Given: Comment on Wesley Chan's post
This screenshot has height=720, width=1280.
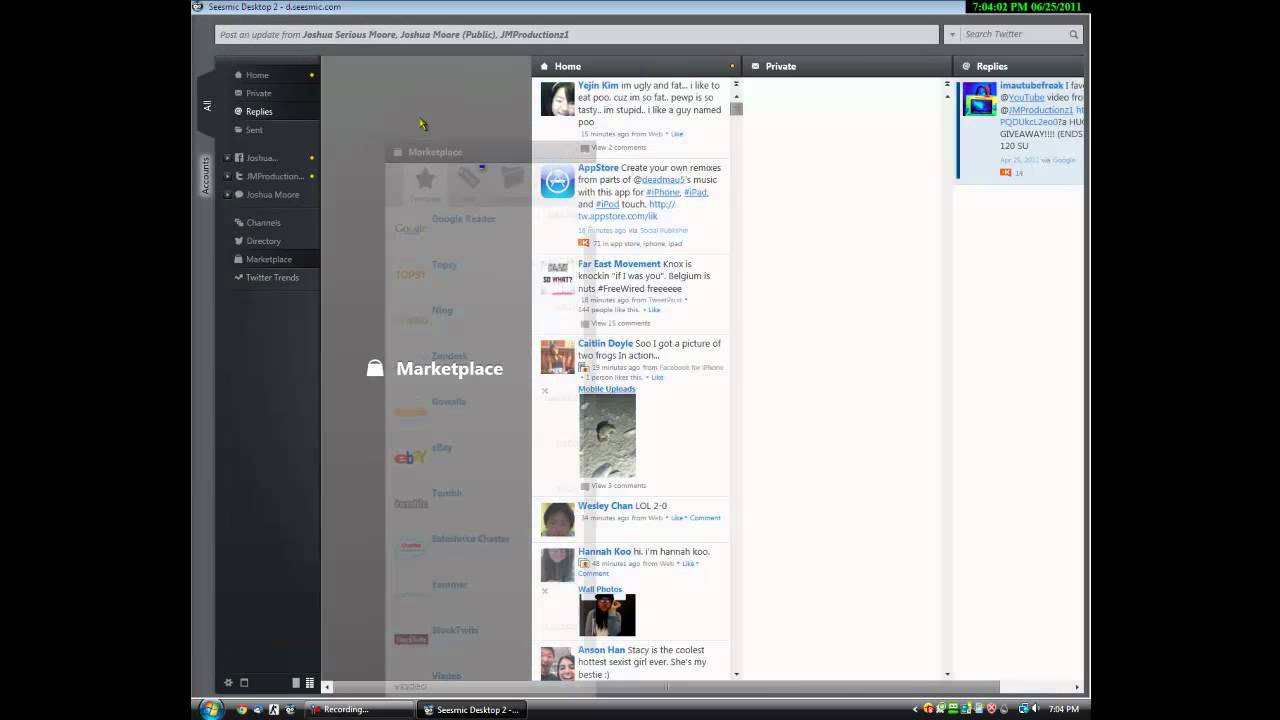Looking at the screenshot, I should pos(704,518).
